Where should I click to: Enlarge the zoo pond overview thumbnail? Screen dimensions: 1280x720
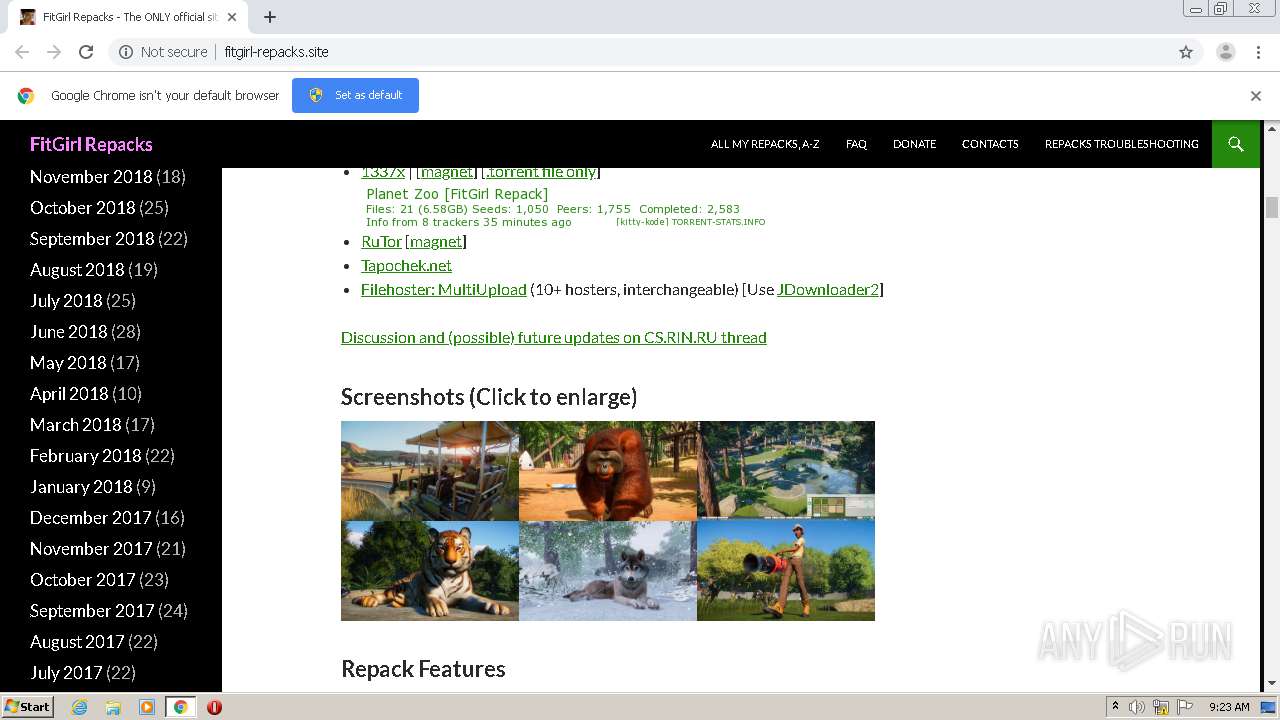click(x=786, y=471)
